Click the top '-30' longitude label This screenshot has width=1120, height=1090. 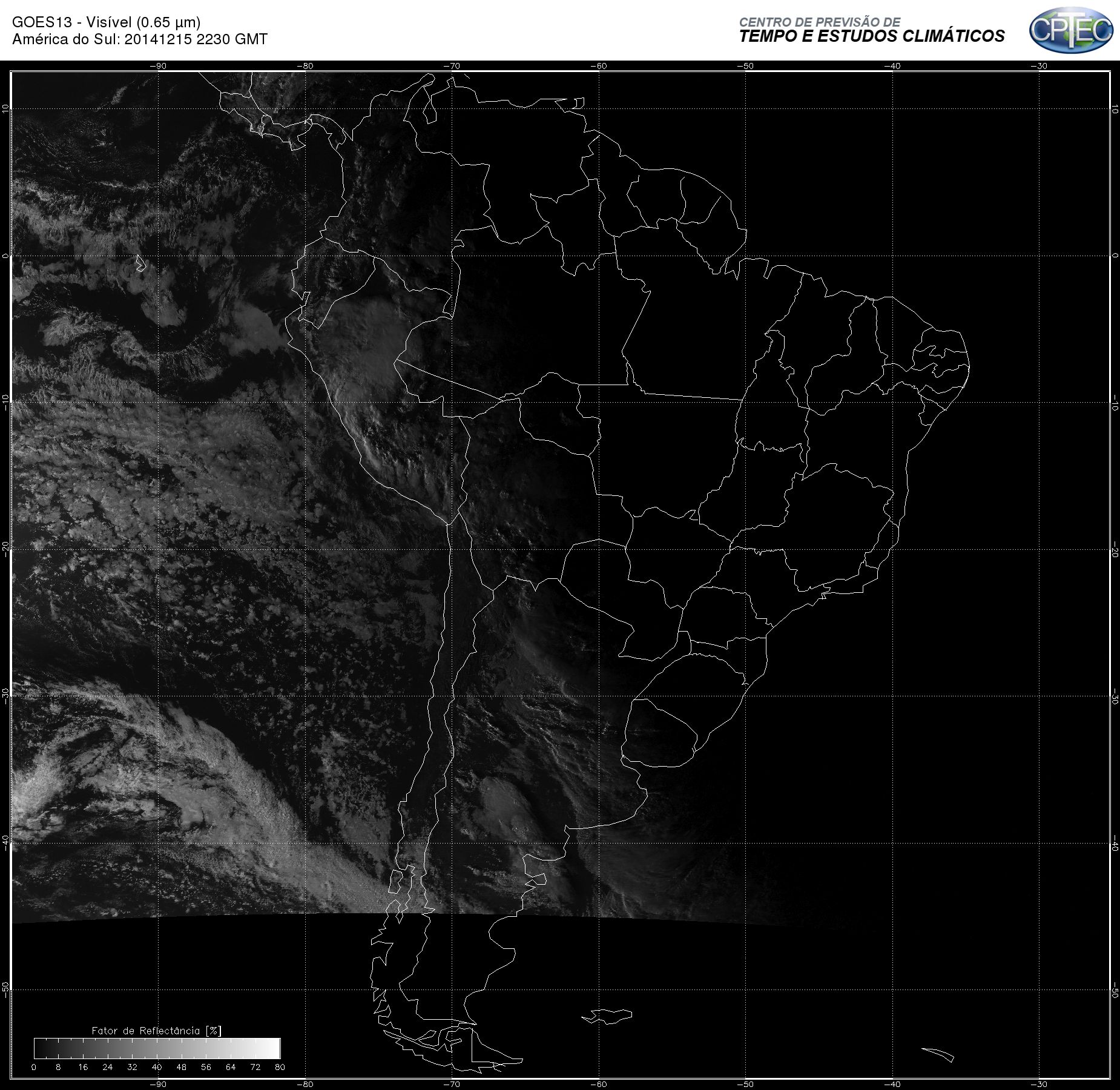click(1039, 66)
